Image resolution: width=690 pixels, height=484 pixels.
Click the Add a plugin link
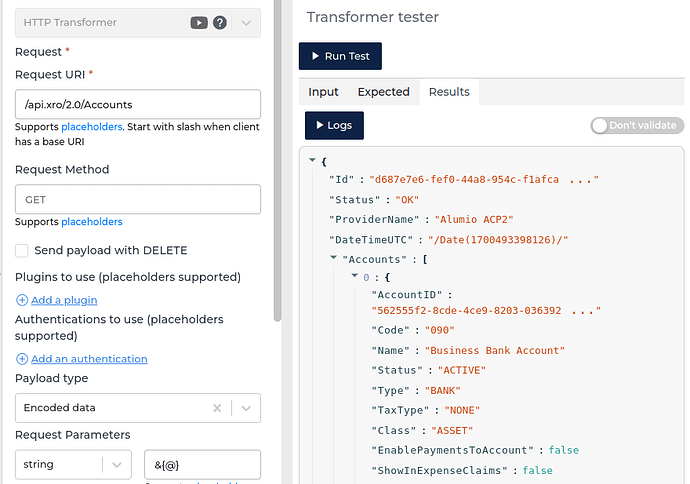tap(64, 300)
